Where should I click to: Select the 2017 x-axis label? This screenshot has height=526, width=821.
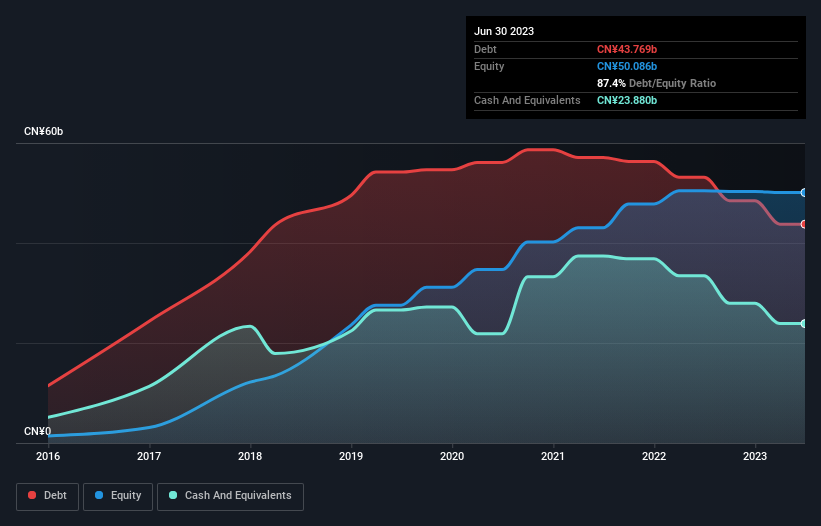point(149,456)
